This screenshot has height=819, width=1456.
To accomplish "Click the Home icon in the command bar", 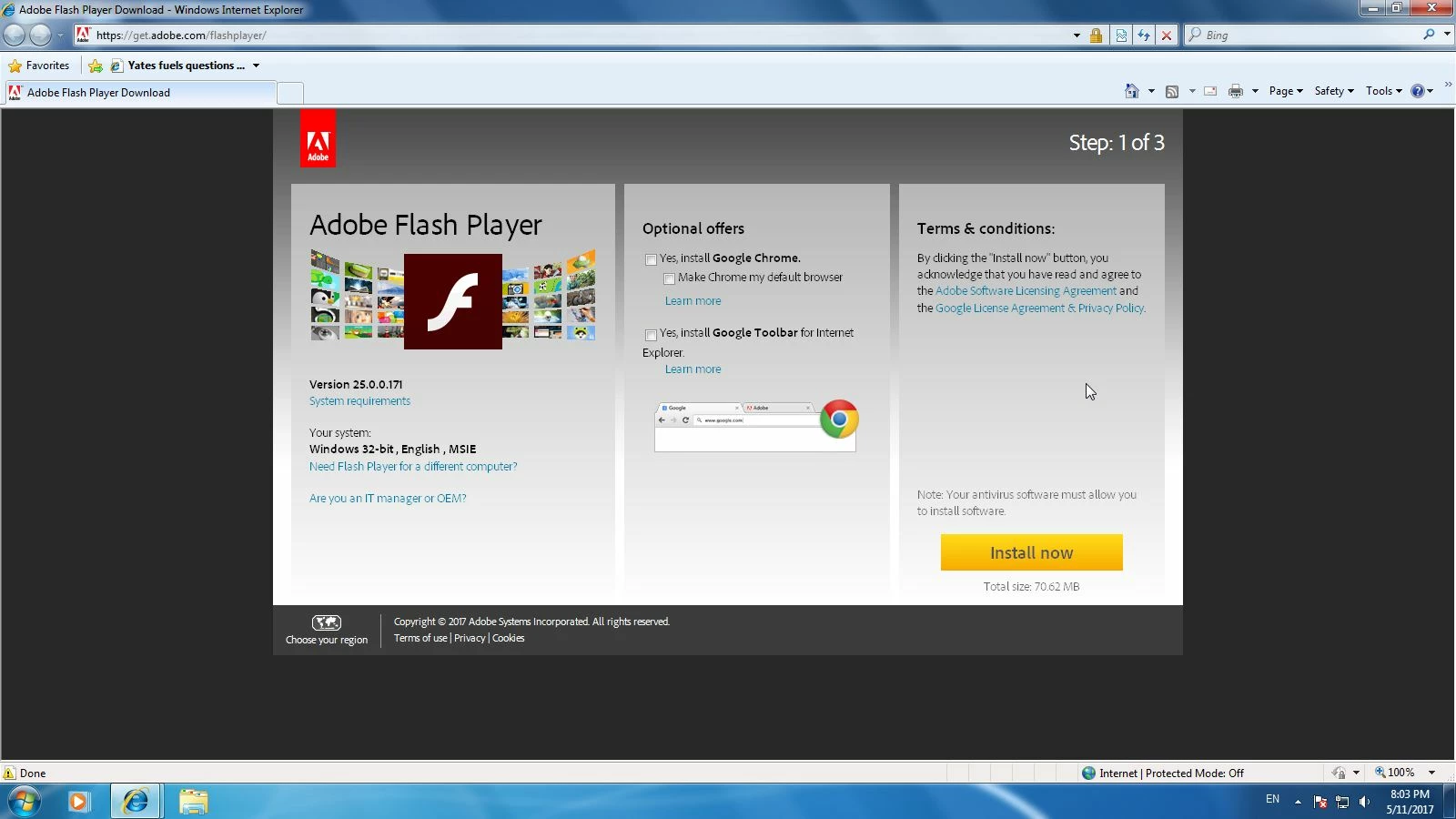I will [x=1132, y=91].
